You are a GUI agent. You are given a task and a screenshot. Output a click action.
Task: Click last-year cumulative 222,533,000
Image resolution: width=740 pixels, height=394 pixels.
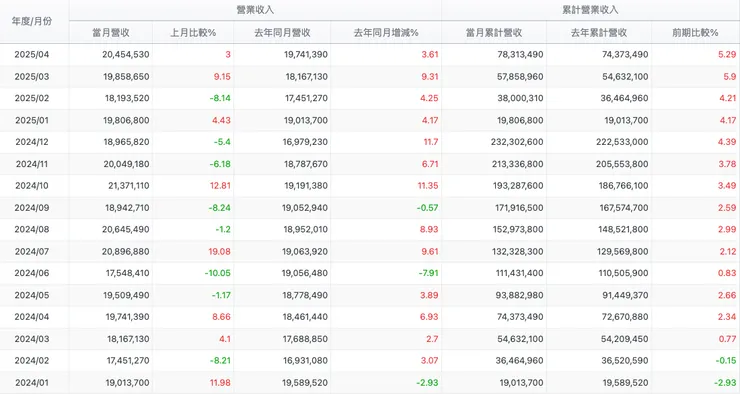622,142
